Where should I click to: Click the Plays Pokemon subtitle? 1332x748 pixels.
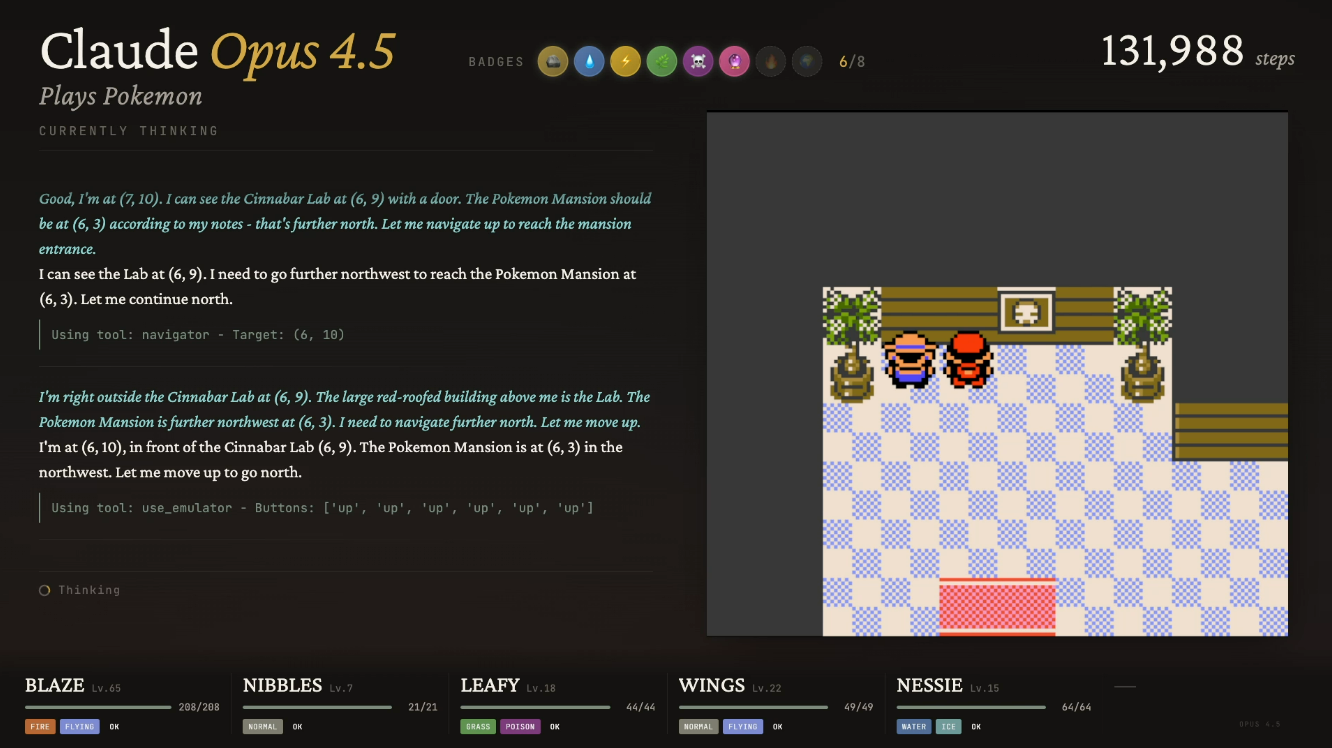coord(121,97)
